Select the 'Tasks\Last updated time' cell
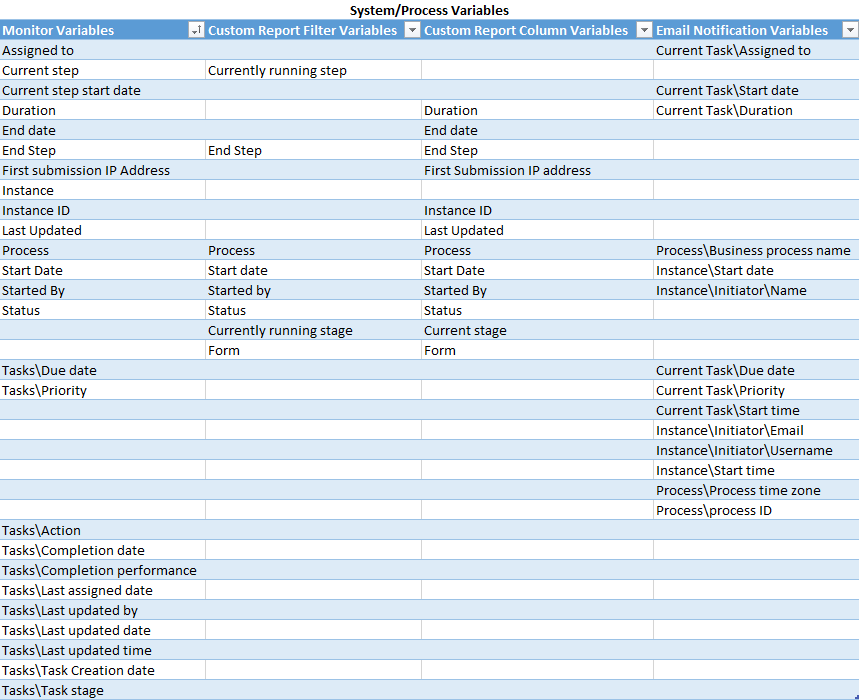This screenshot has width=859, height=700. [102, 650]
